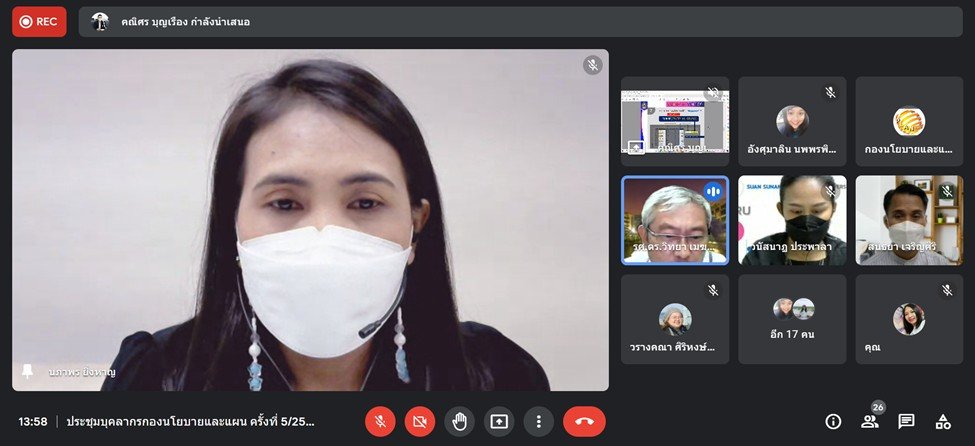The height and width of the screenshot is (446, 975).
Task: Click the present screen icon
Action: pos(498,421)
